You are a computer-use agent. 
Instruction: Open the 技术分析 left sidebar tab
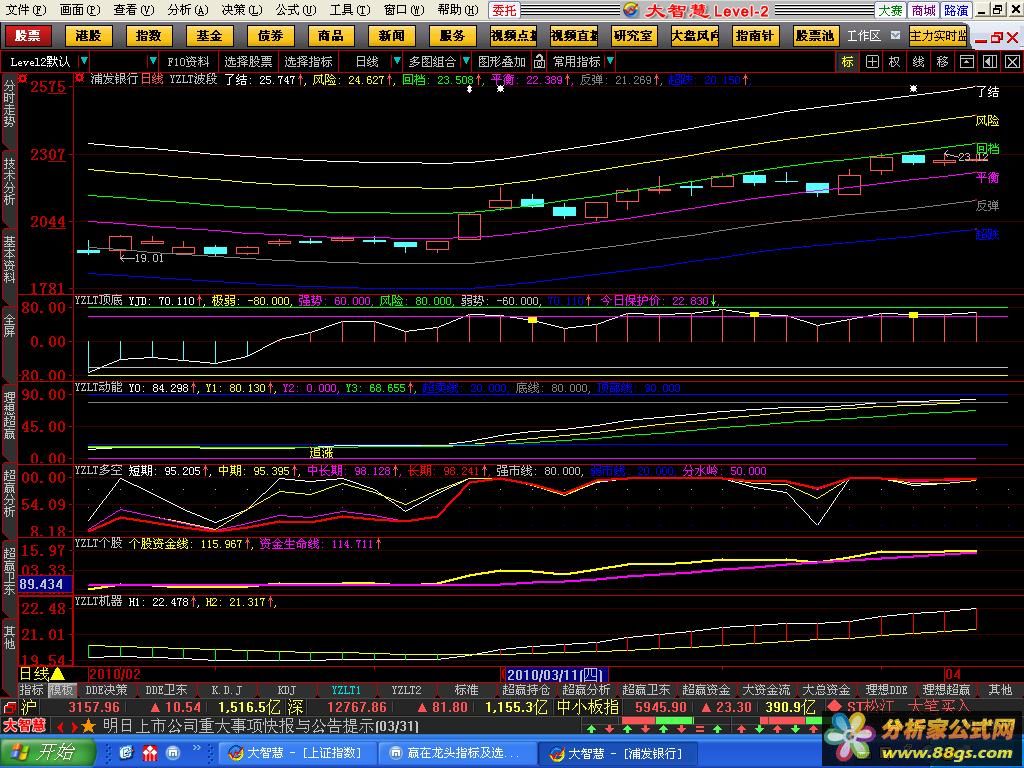point(8,181)
